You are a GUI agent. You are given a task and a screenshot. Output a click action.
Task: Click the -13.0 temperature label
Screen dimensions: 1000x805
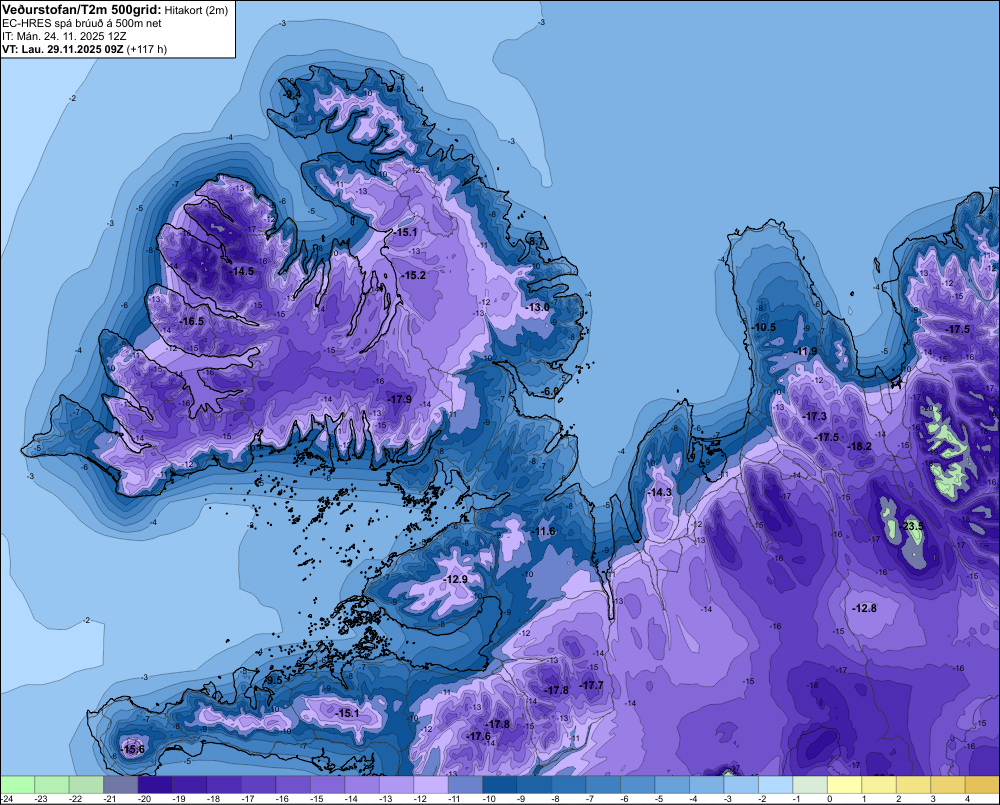pyautogui.click(x=537, y=307)
